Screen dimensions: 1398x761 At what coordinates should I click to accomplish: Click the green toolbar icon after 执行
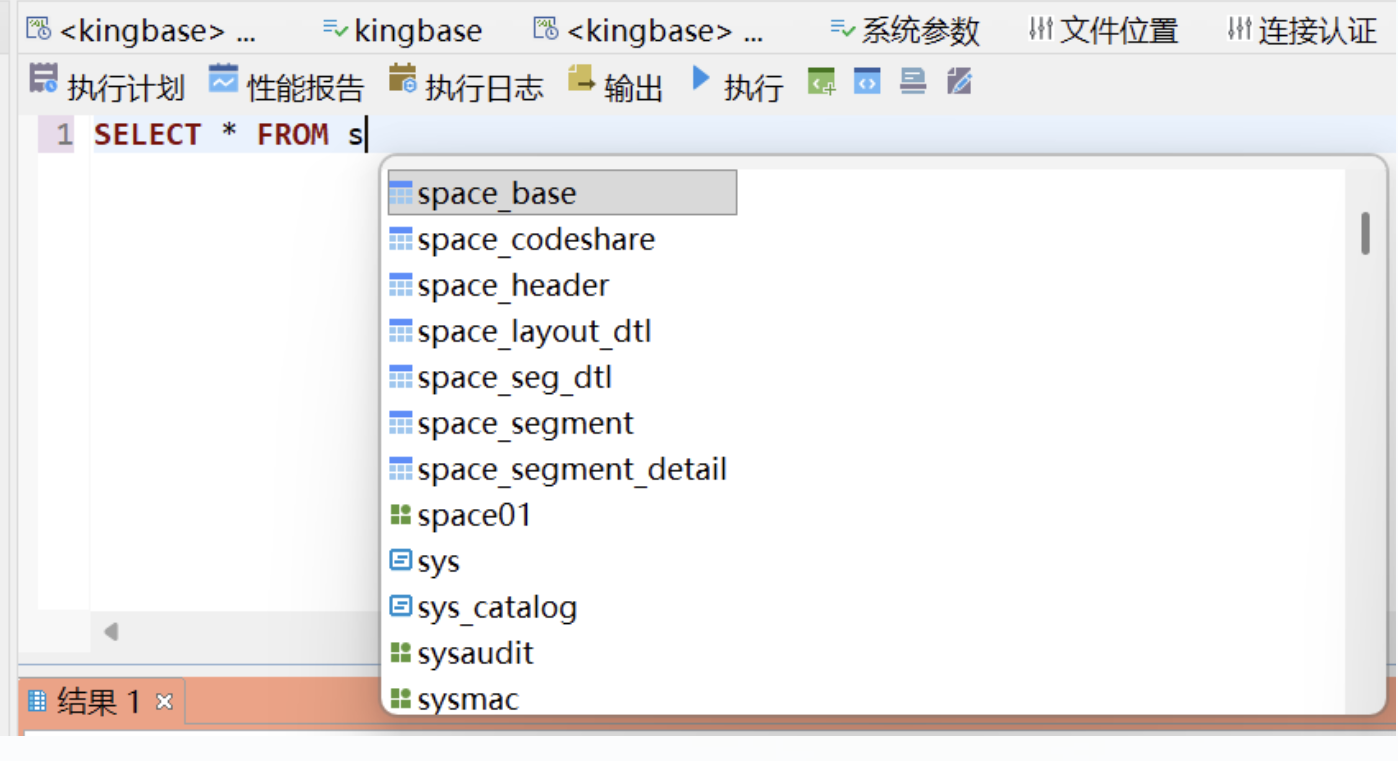pyautogui.click(x=821, y=82)
